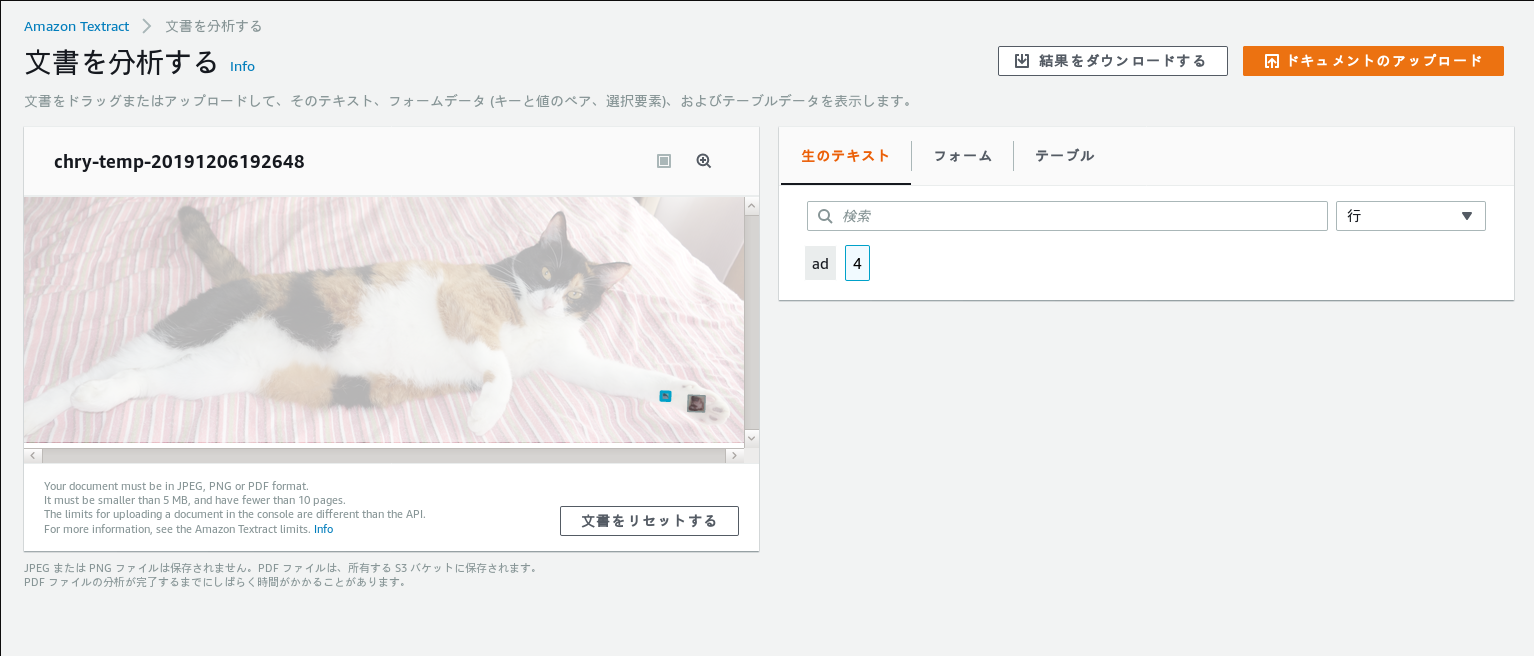1534x656 pixels.
Task: Click the search magnifier icon in 検索 field
Action: click(825, 216)
